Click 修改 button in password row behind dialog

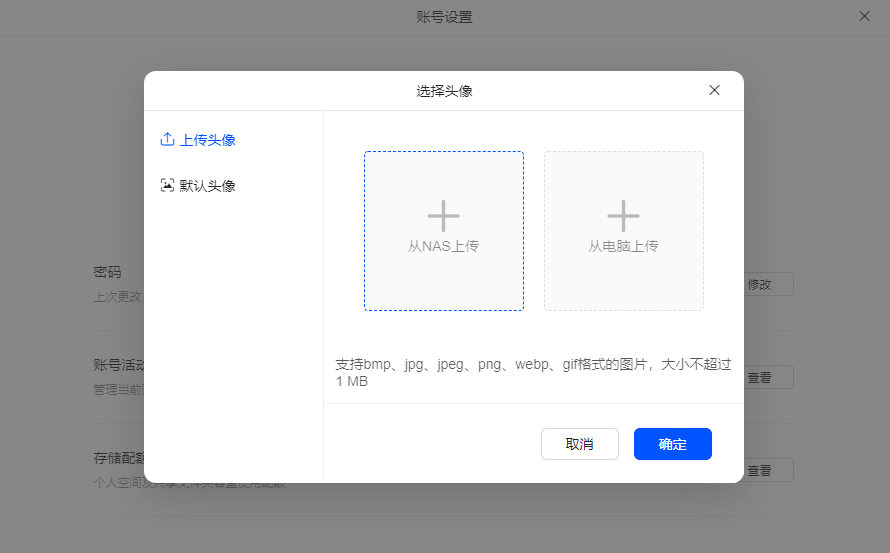click(x=769, y=284)
